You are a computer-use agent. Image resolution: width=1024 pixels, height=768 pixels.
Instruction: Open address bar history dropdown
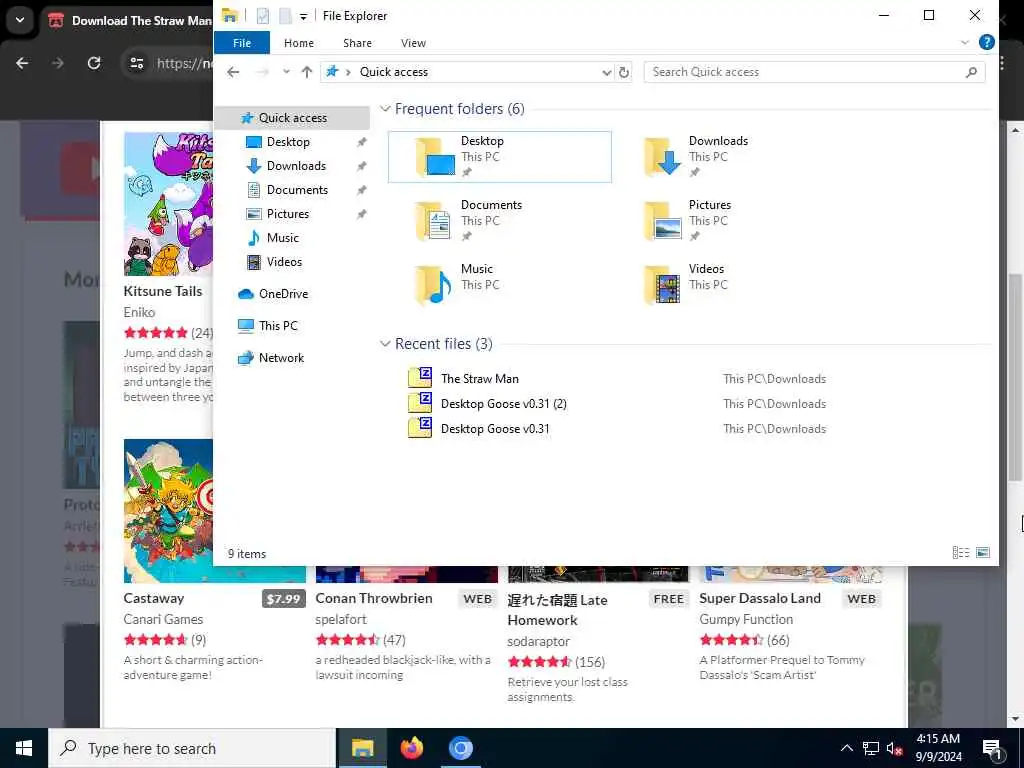(606, 72)
